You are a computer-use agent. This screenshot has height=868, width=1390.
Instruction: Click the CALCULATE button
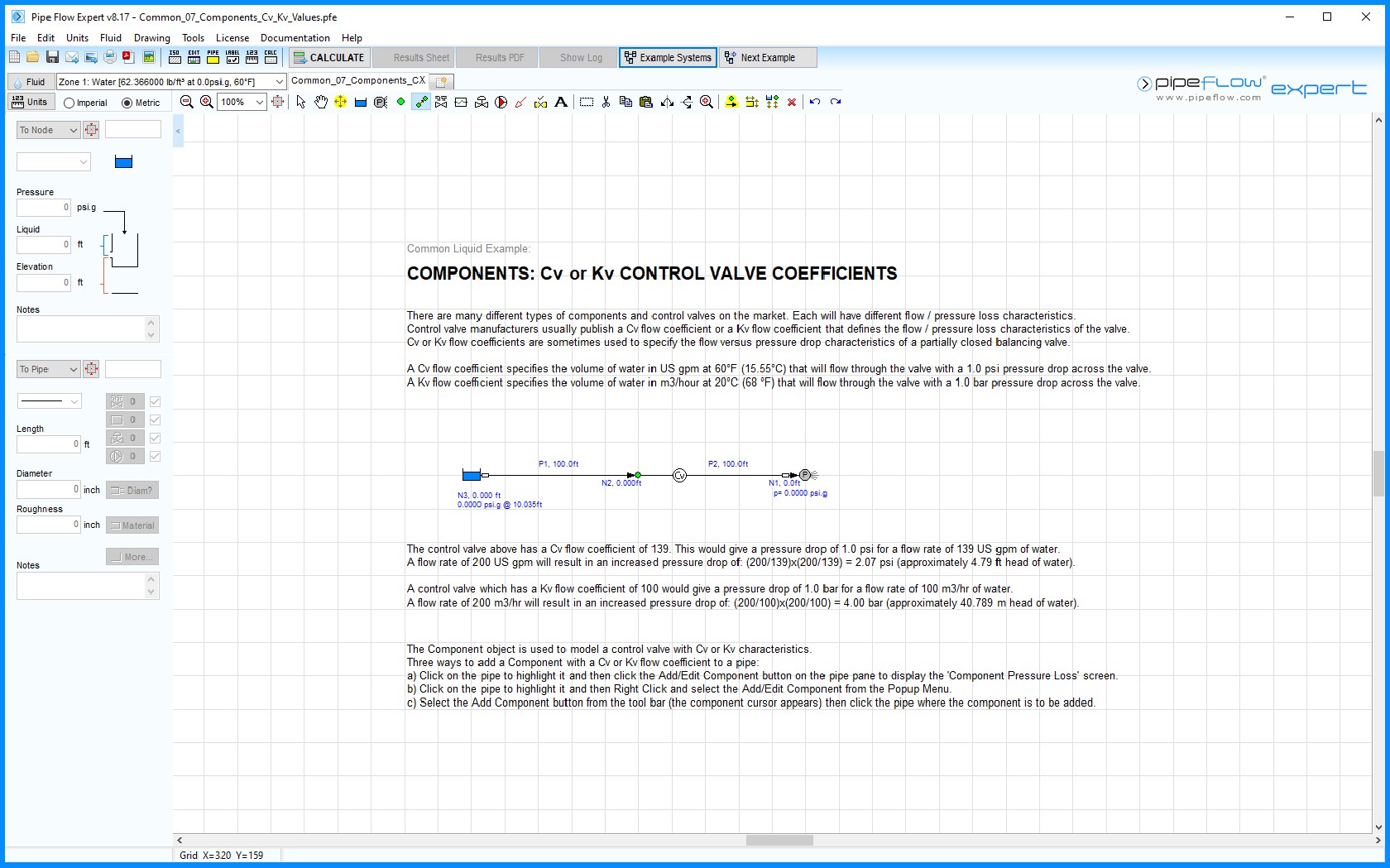click(329, 58)
